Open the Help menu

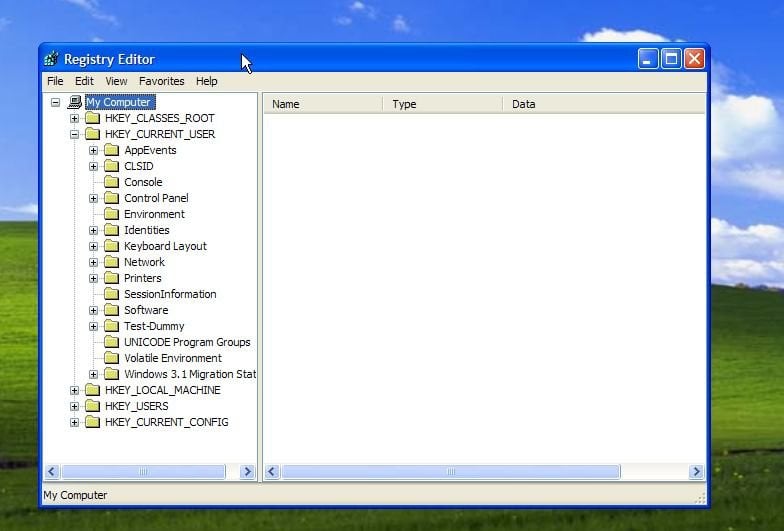[206, 81]
